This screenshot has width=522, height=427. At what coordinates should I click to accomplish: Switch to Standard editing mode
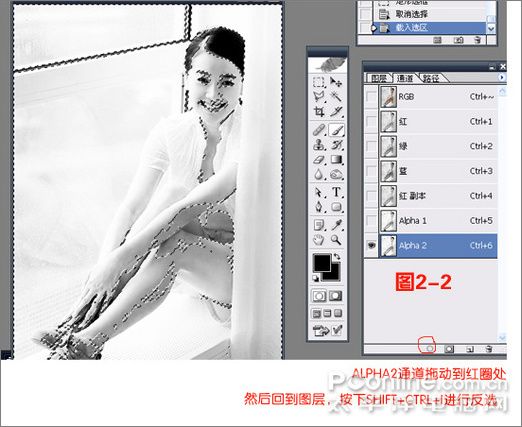(319, 296)
